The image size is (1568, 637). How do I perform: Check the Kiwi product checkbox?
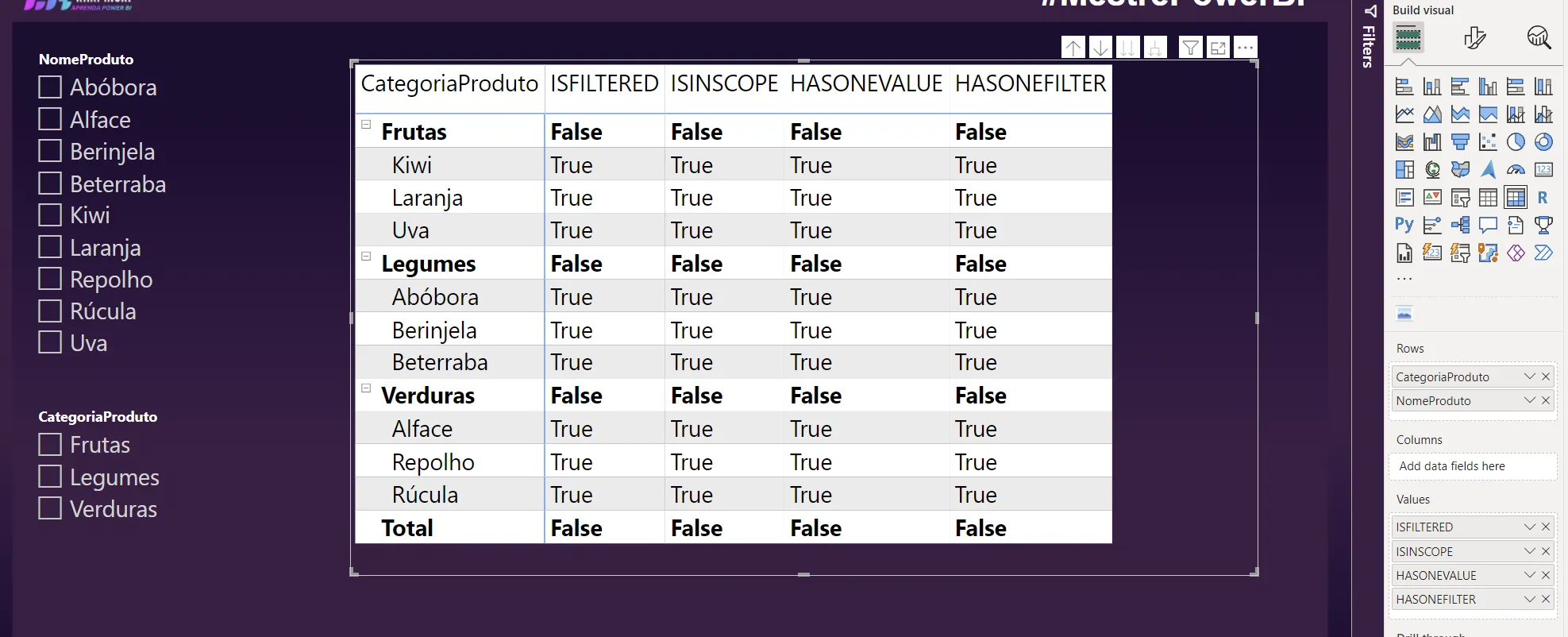click(x=50, y=215)
